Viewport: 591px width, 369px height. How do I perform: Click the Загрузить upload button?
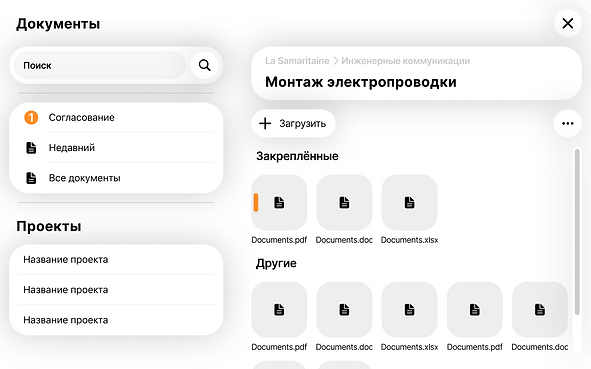[293, 123]
